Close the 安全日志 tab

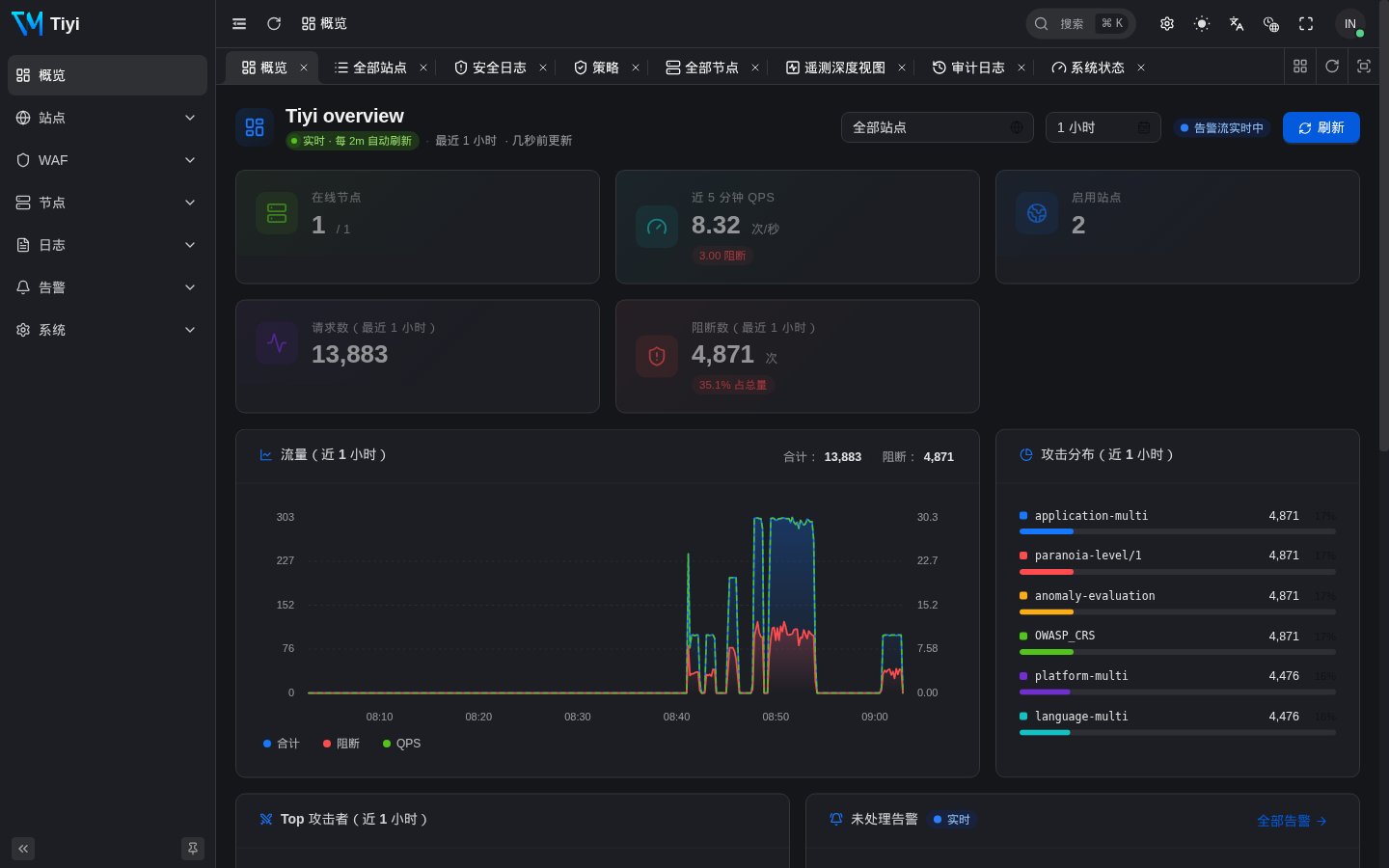[543, 68]
